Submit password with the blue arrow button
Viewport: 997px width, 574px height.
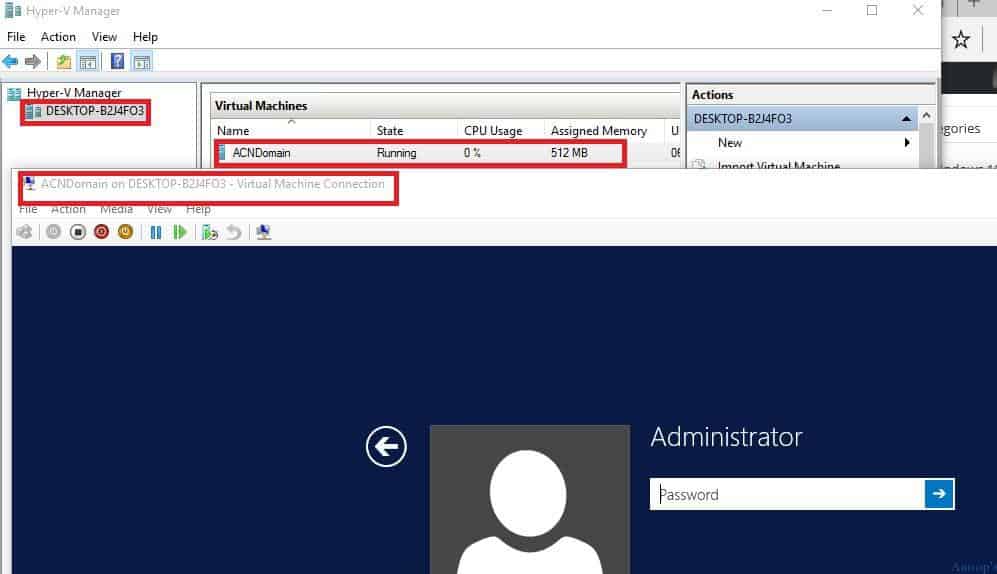coord(939,494)
